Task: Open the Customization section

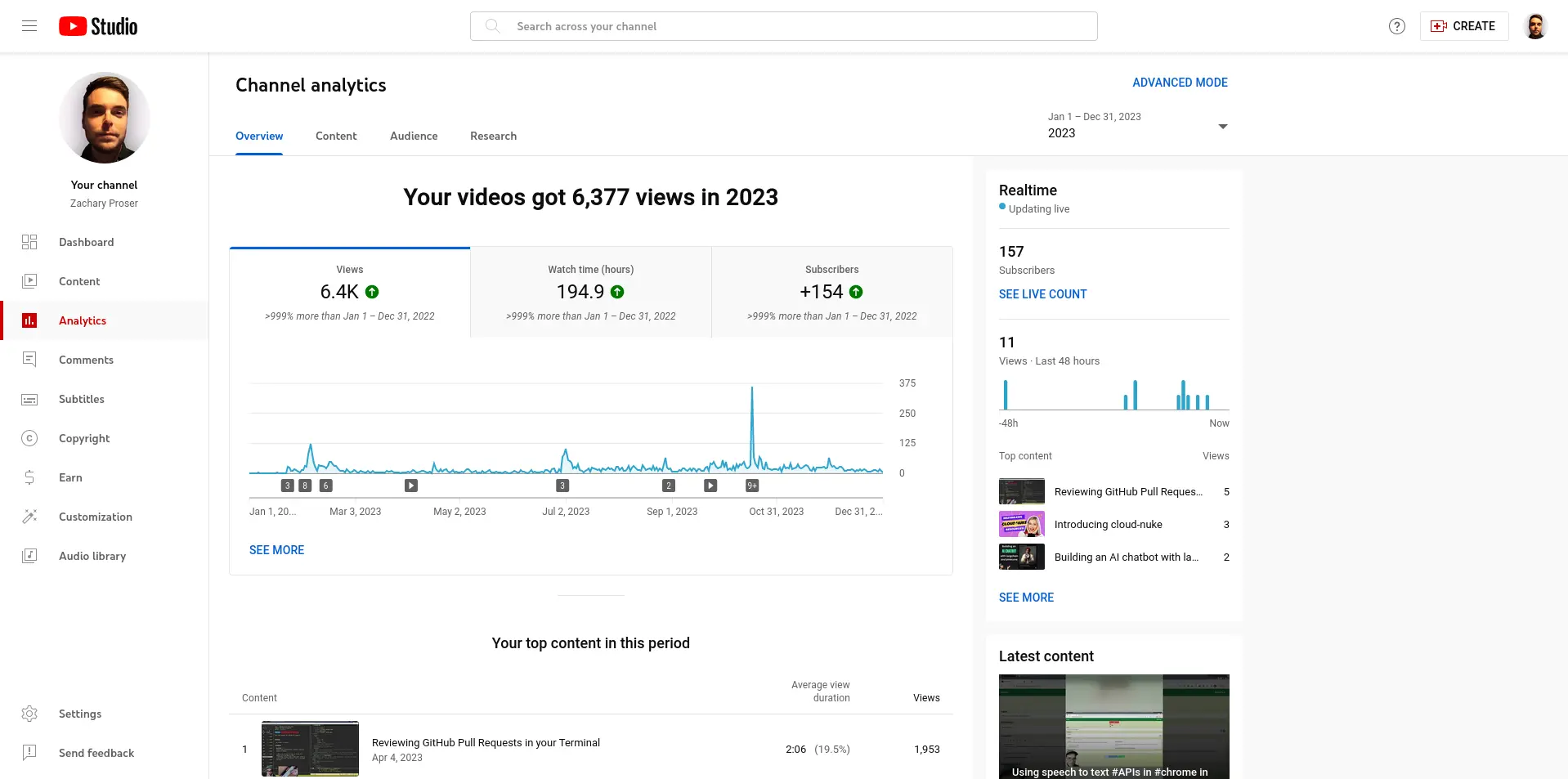Action: click(95, 517)
